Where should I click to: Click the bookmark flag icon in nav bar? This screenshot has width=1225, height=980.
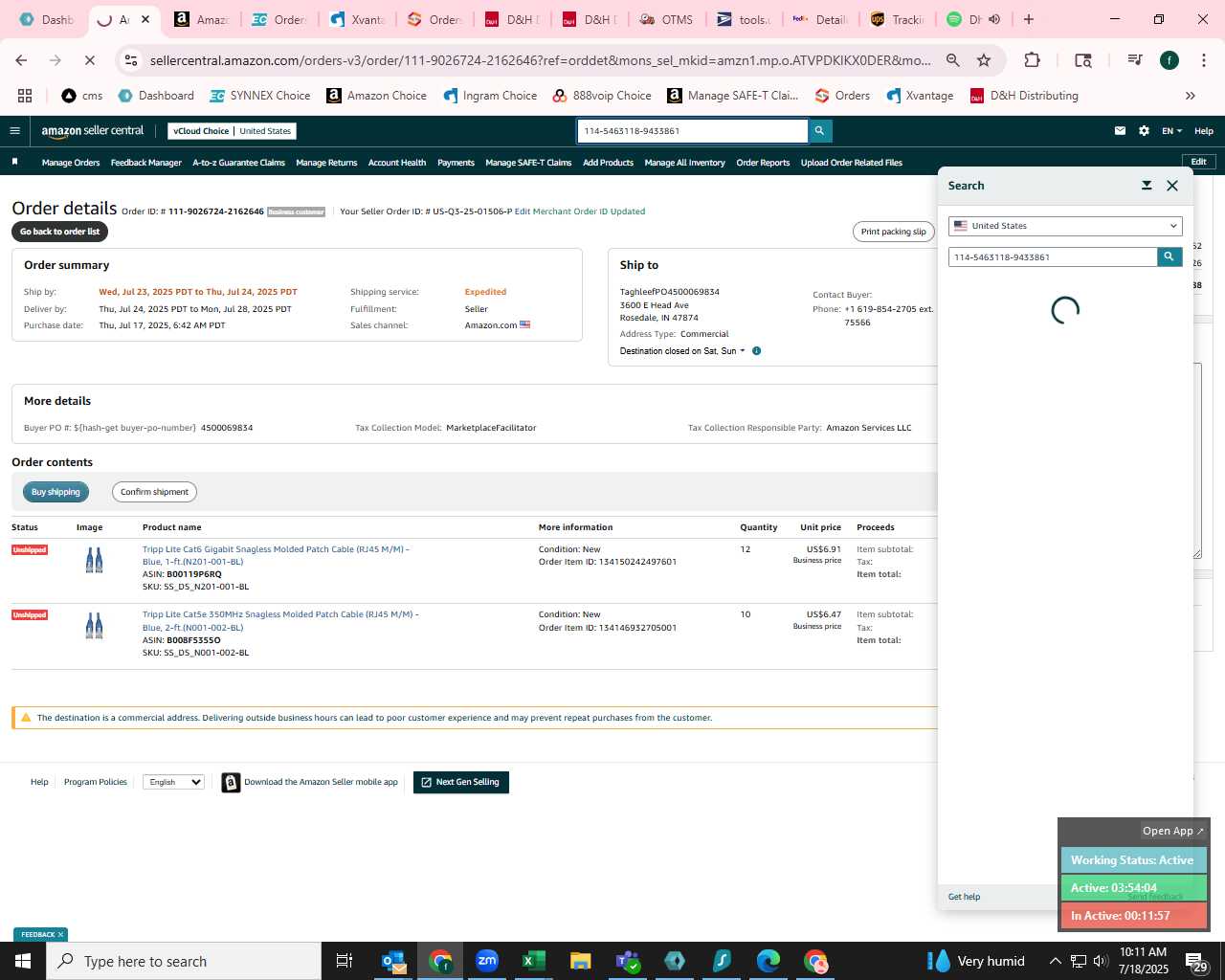[x=14, y=162]
